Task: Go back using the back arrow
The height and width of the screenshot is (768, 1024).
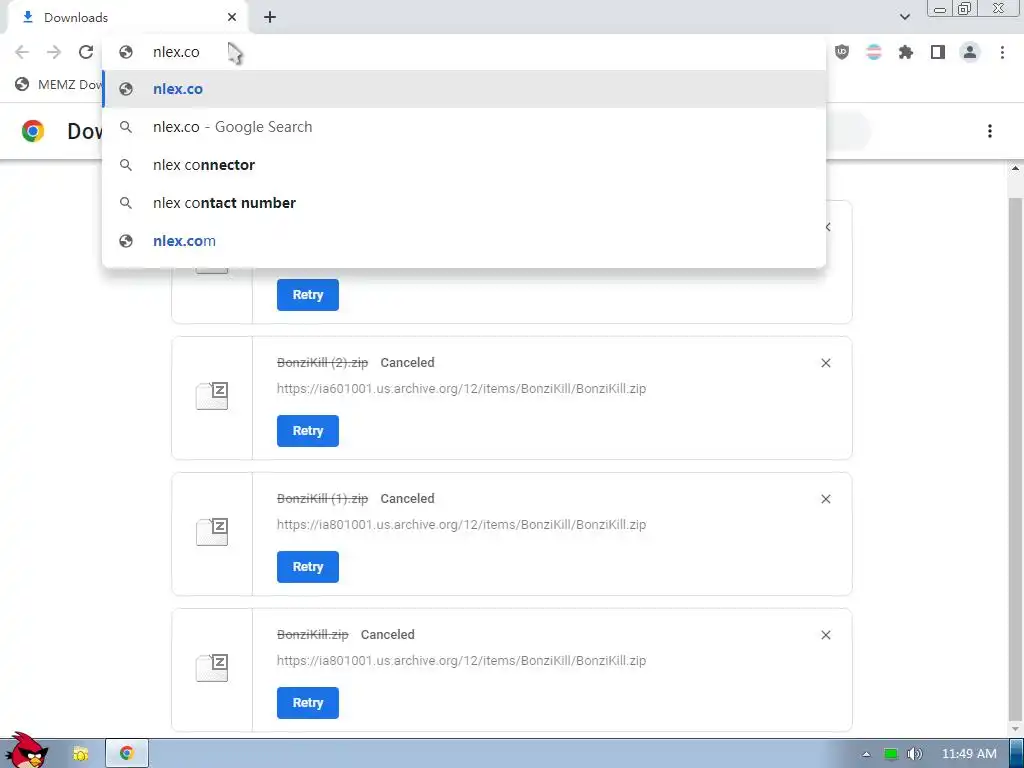Action: (x=22, y=52)
